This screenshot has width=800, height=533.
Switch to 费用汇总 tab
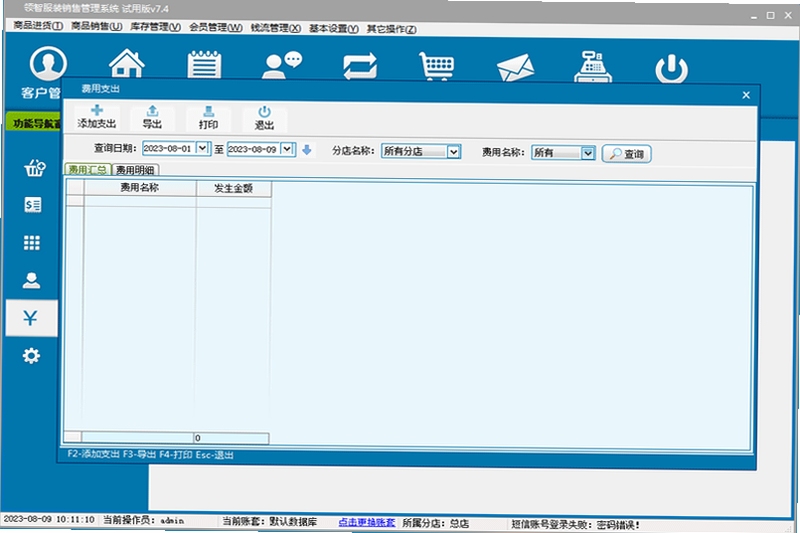[x=87, y=169]
